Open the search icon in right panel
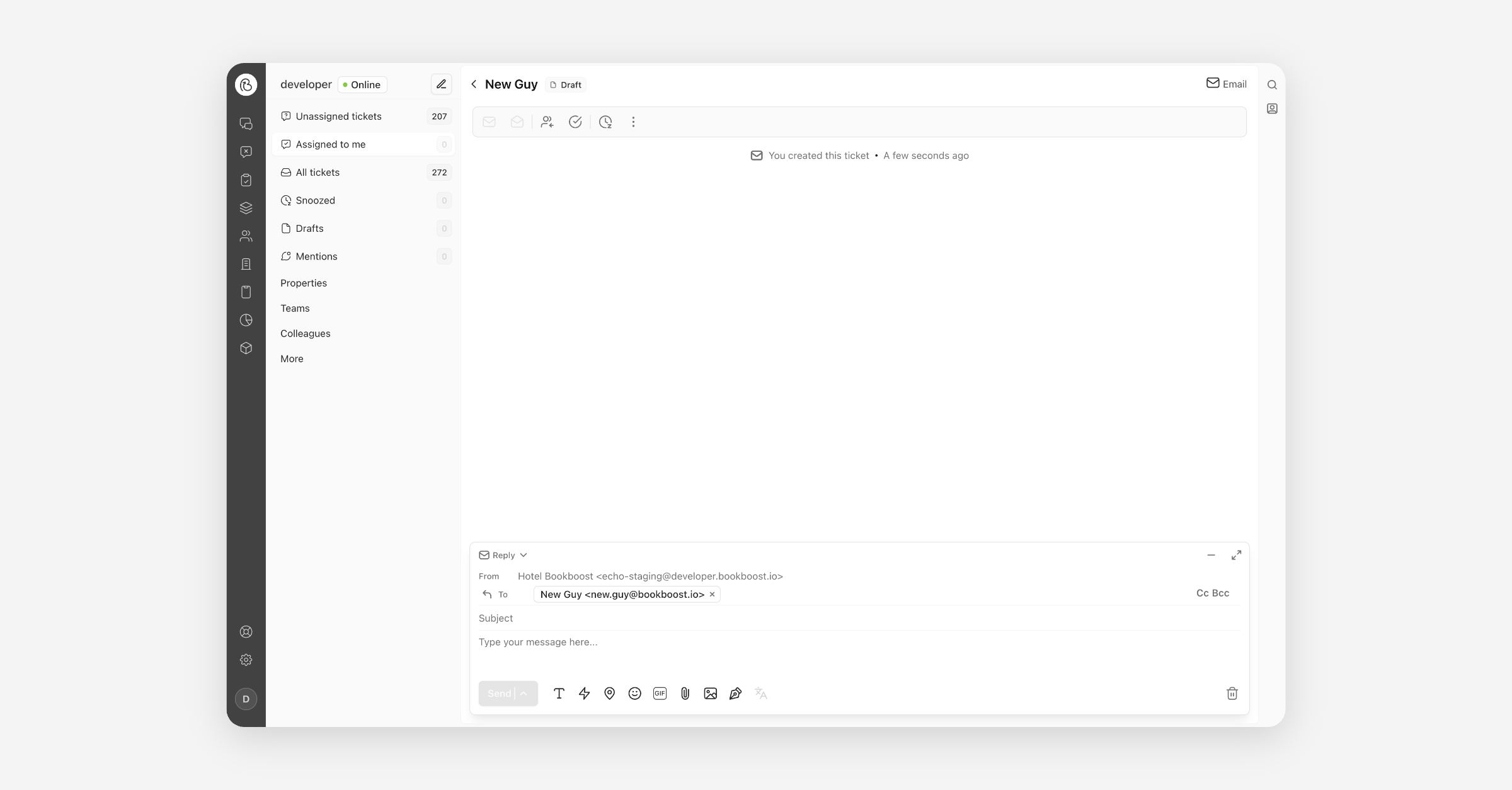The width and height of the screenshot is (1512, 790). pyautogui.click(x=1272, y=85)
